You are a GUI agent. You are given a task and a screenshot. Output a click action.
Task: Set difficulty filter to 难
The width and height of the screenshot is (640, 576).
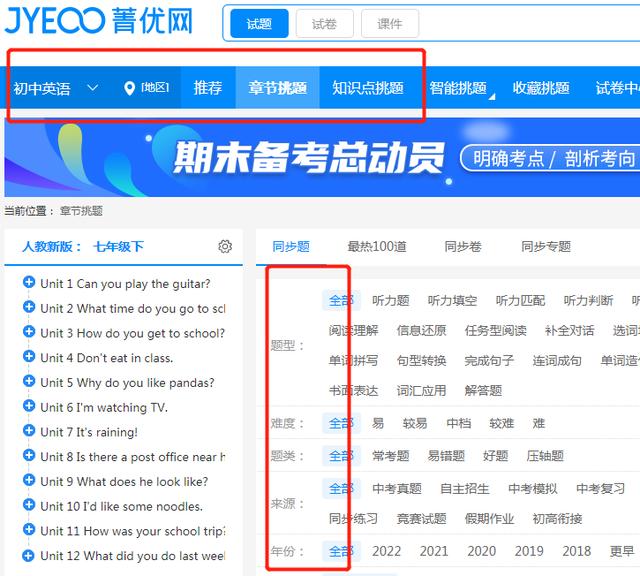click(539, 423)
